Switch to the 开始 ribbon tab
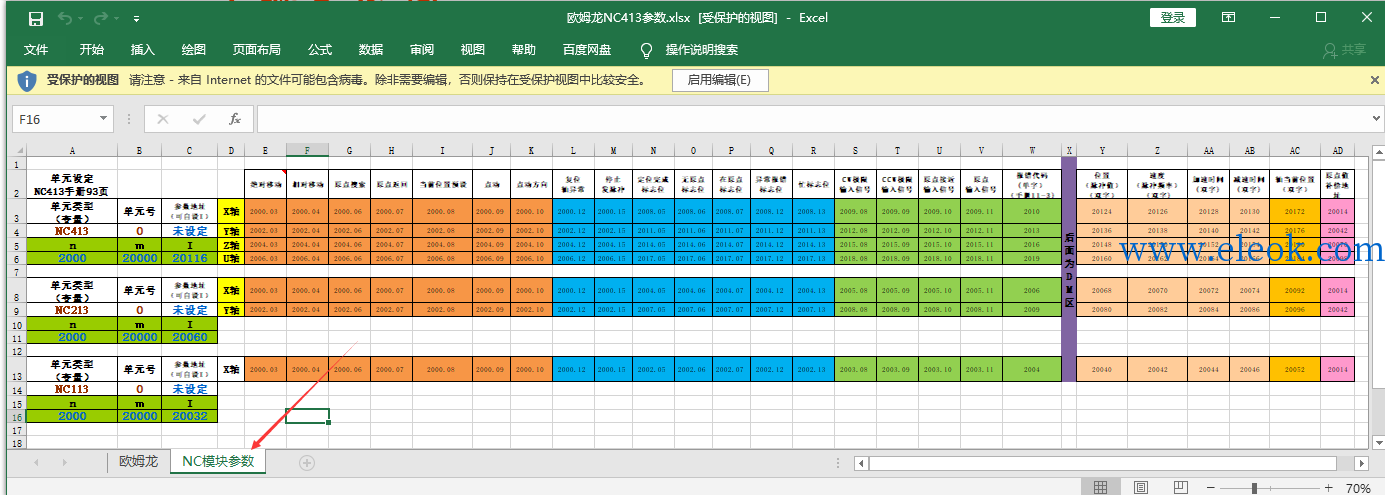This screenshot has width=1385, height=495. point(92,50)
